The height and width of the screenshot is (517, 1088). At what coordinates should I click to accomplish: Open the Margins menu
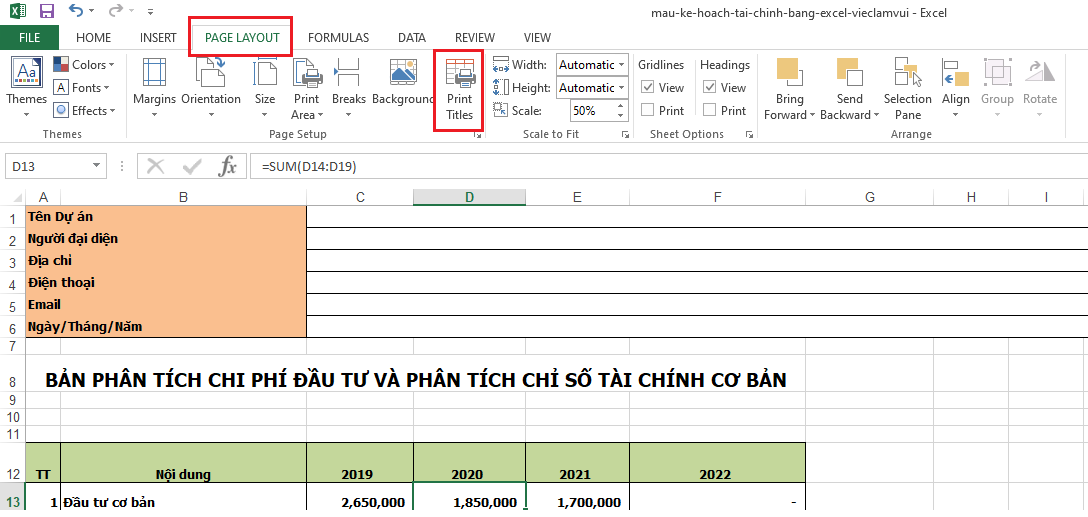pyautogui.click(x=154, y=87)
